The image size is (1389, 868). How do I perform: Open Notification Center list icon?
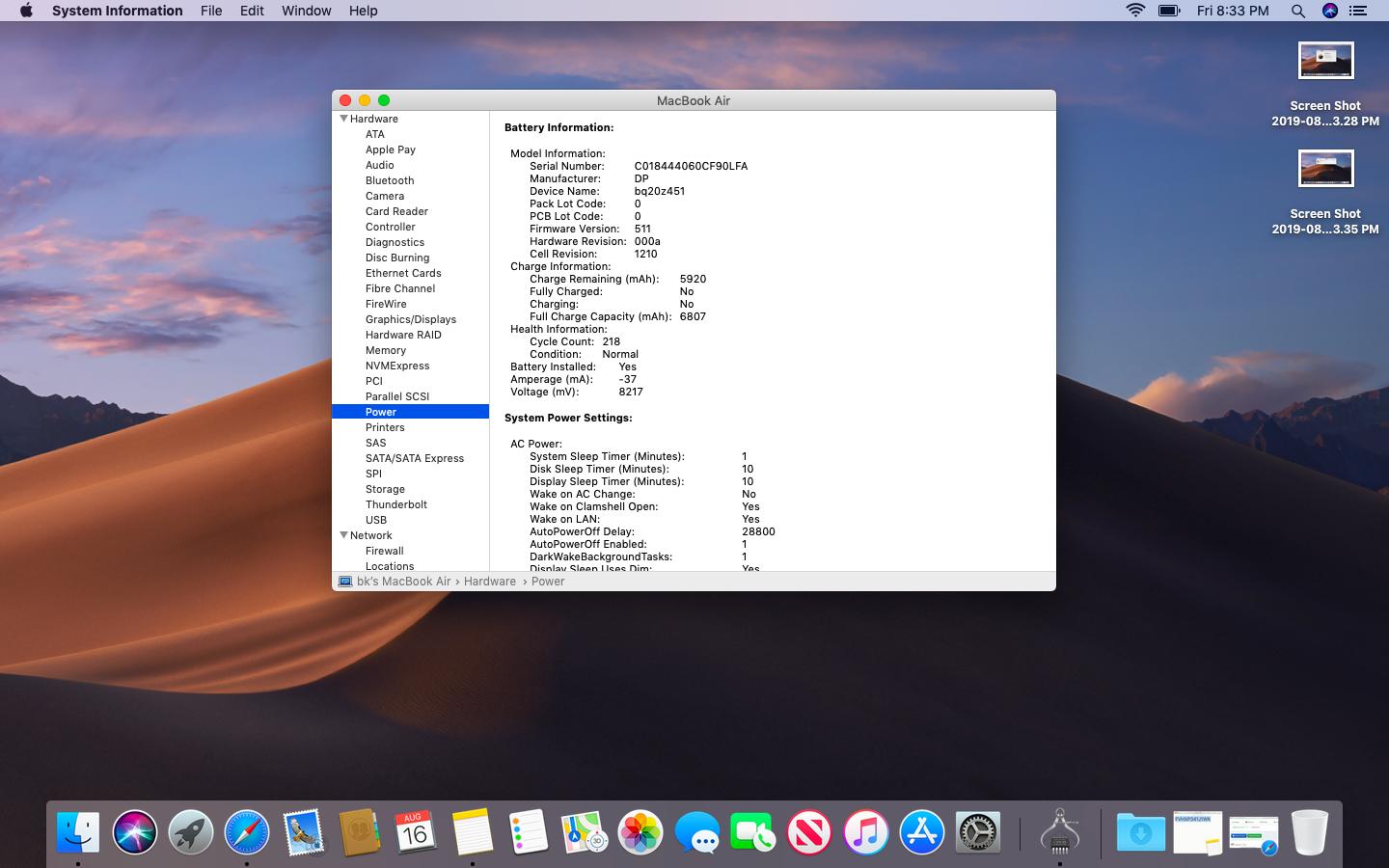1358,11
